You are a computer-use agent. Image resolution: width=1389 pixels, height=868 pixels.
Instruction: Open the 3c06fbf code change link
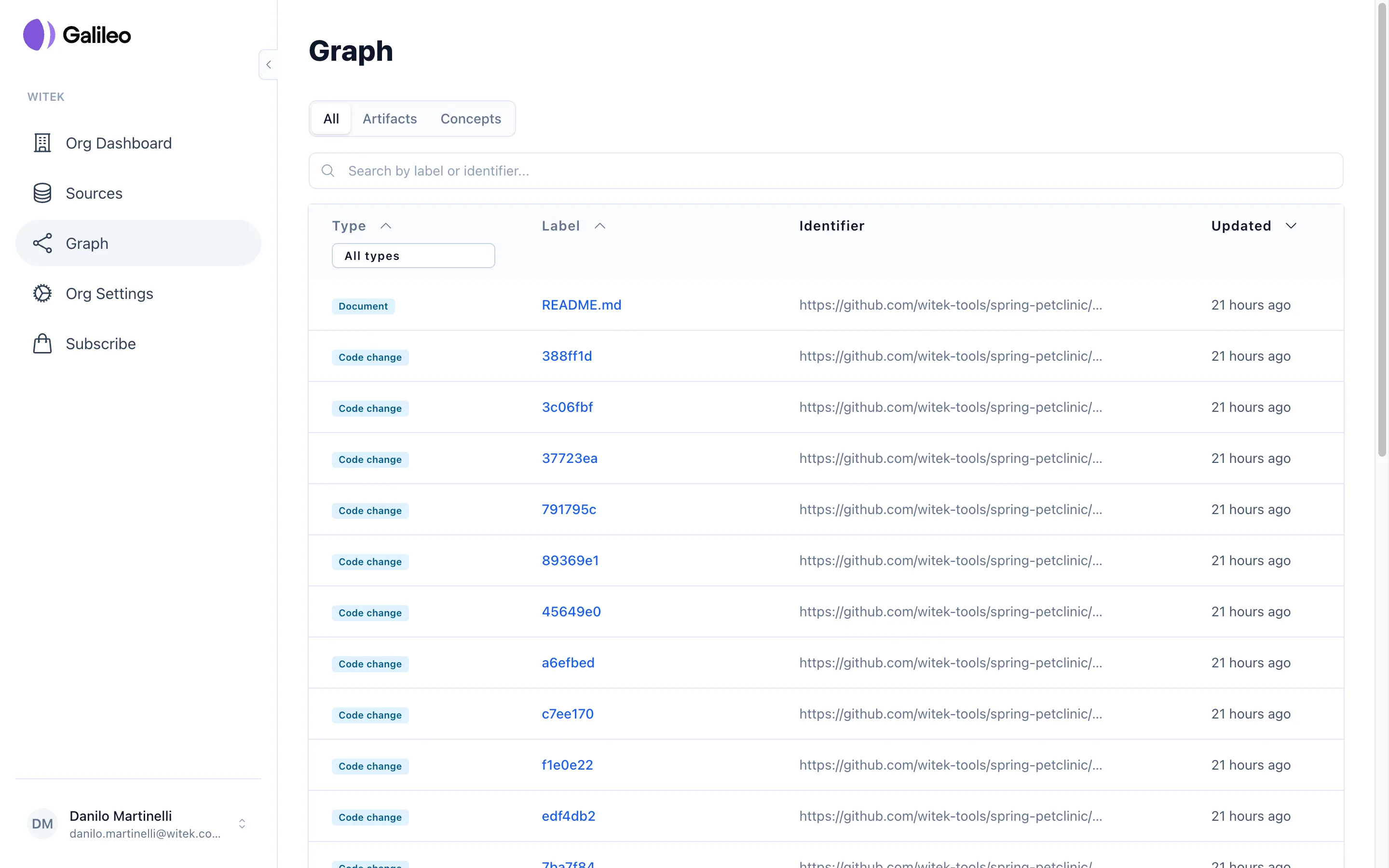click(567, 407)
